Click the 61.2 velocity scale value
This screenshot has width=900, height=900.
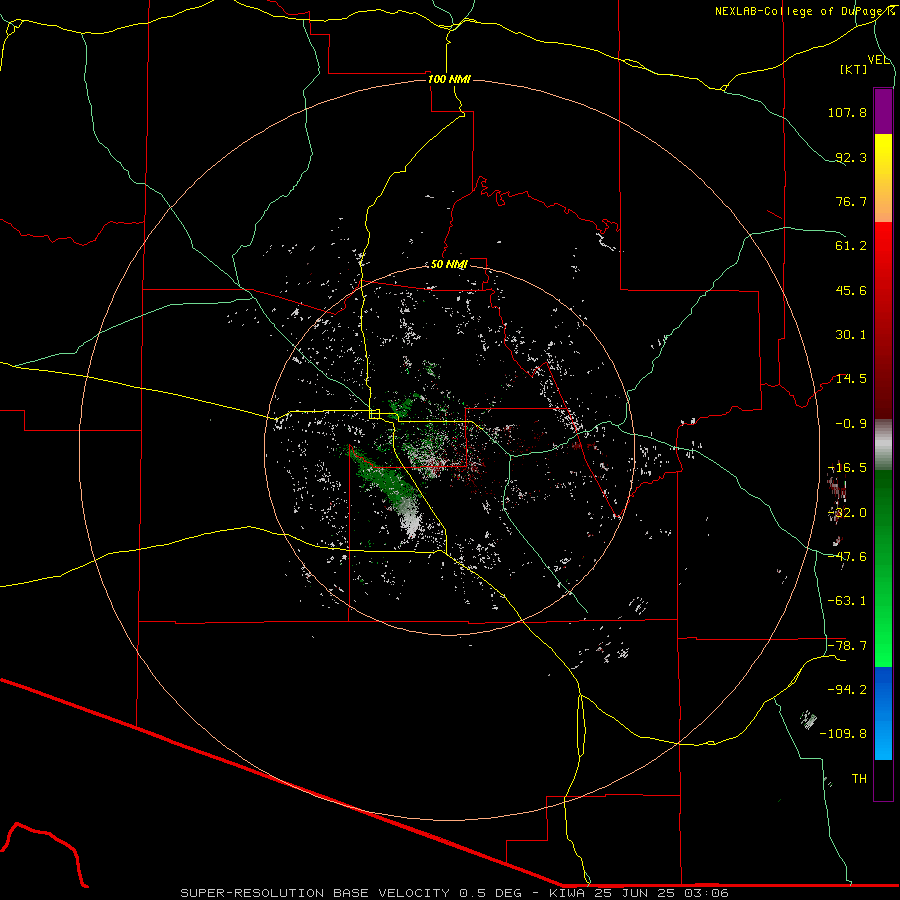tap(851, 246)
